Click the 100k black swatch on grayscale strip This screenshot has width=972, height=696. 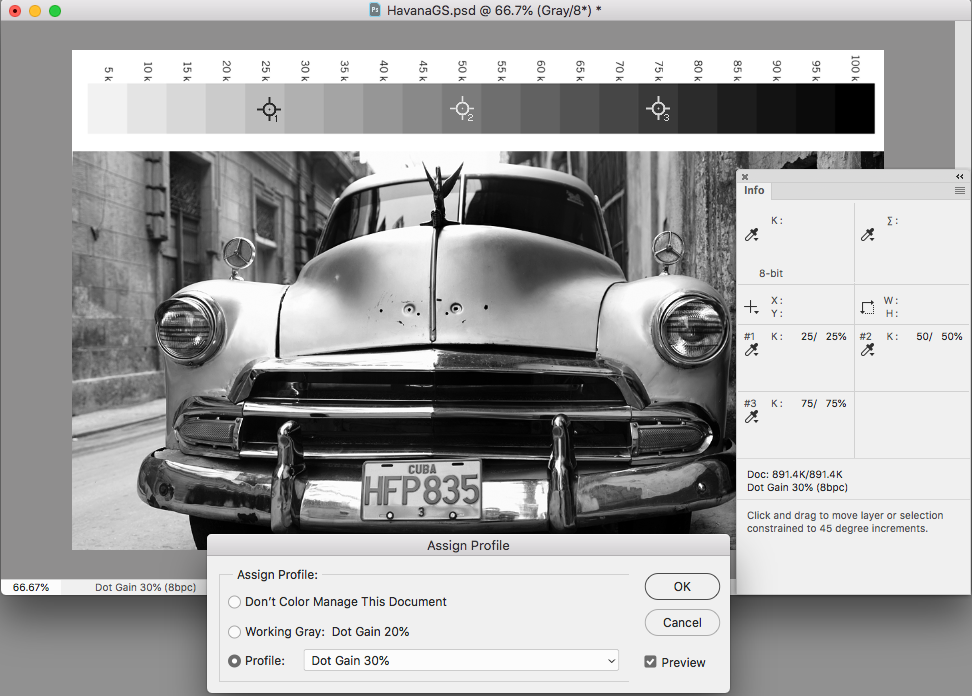click(x=855, y=108)
